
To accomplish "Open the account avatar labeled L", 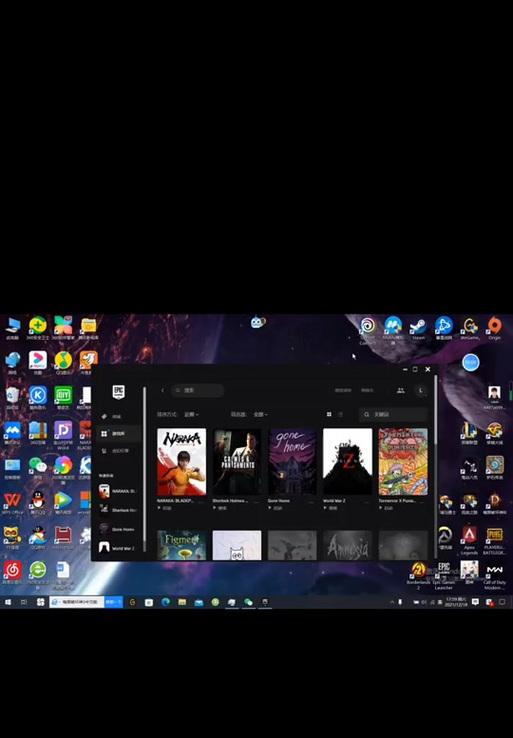I will coord(421,390).
